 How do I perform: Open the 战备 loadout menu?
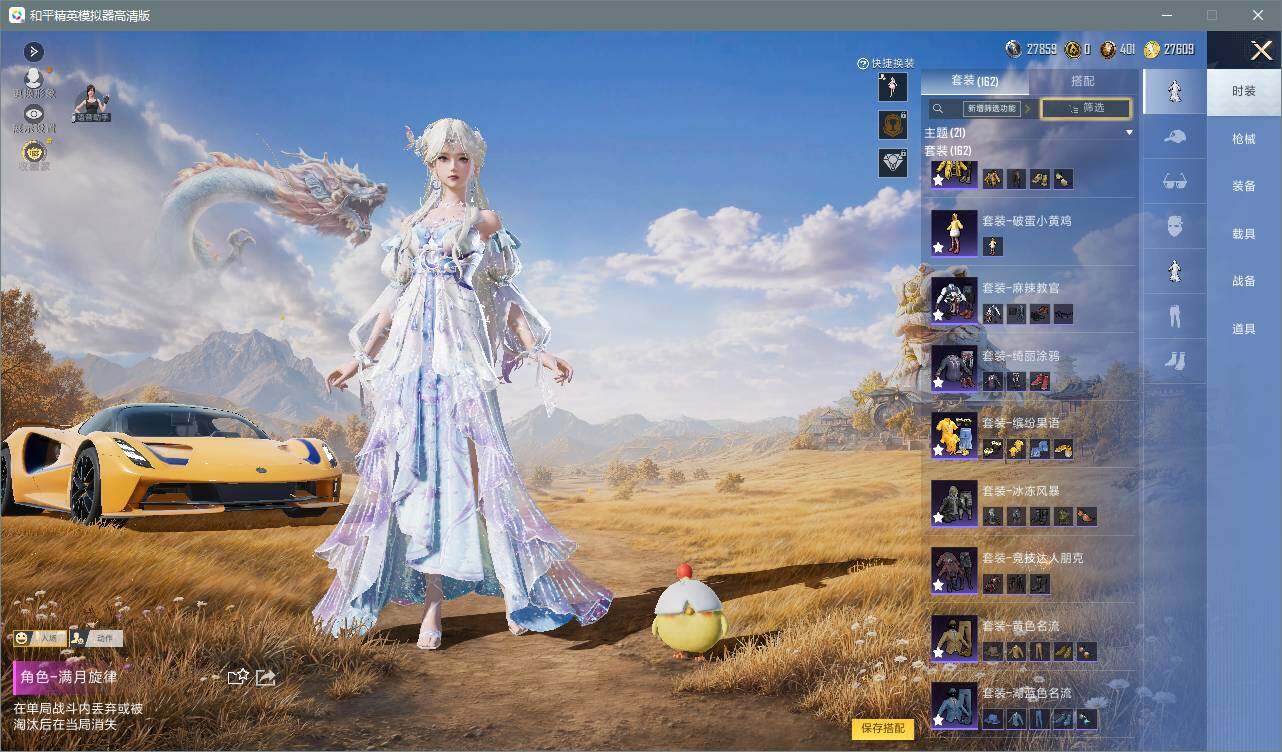click(x=1243, y=281)
